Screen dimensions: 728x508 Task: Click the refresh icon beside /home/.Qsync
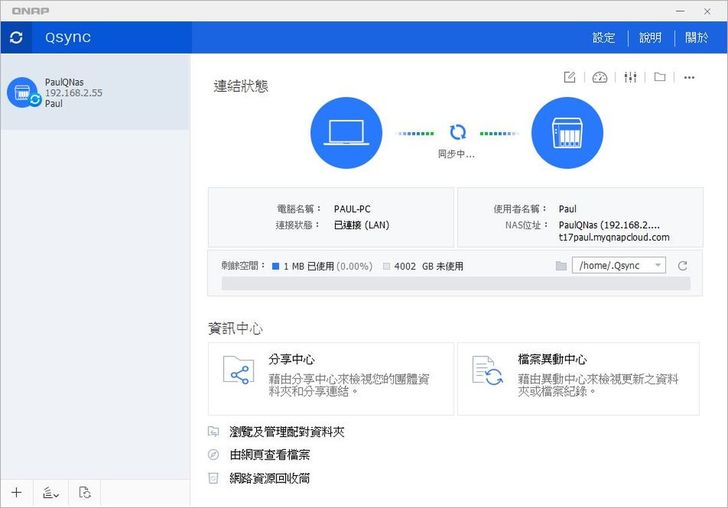pyautogui.click(x=683, y=265)
